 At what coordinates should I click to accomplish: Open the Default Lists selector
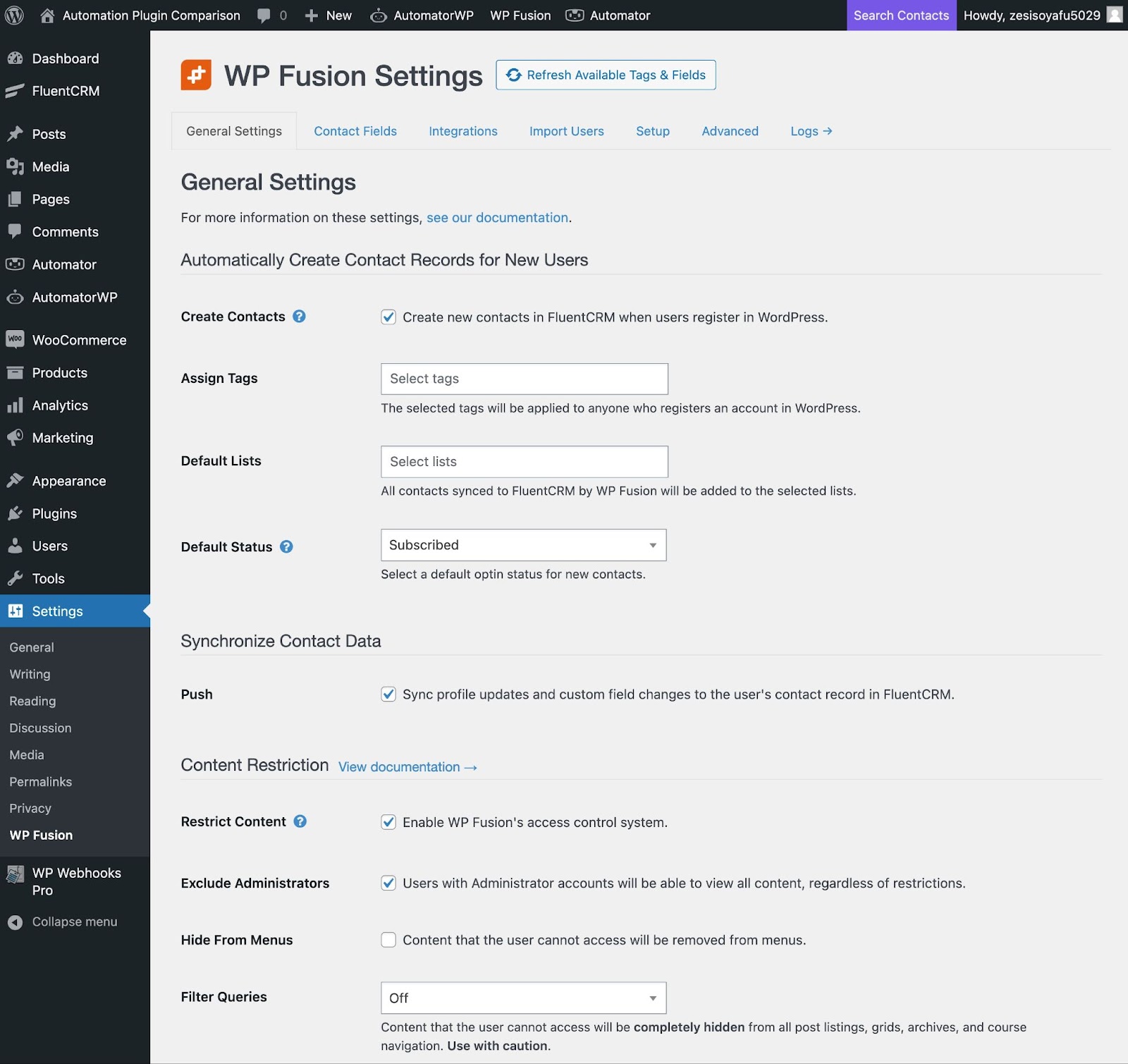tap(524, 462)
